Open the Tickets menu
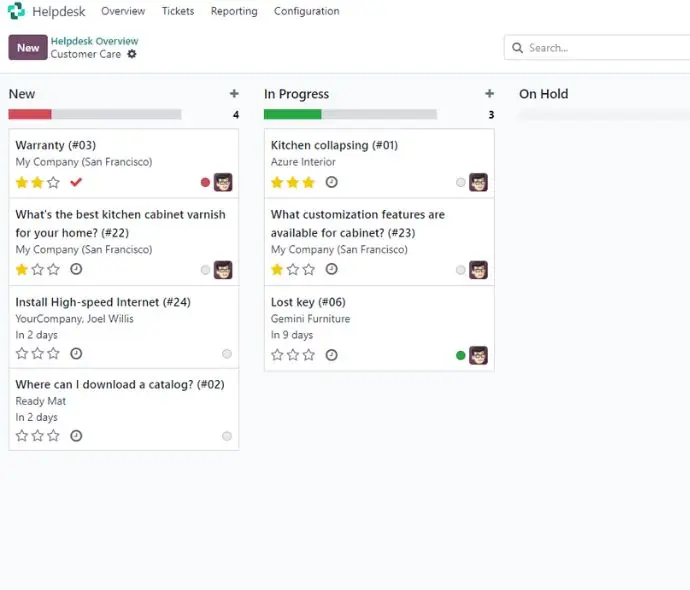Image resolution: width=690 pixels, height=590 pixels. pos(178,11)
